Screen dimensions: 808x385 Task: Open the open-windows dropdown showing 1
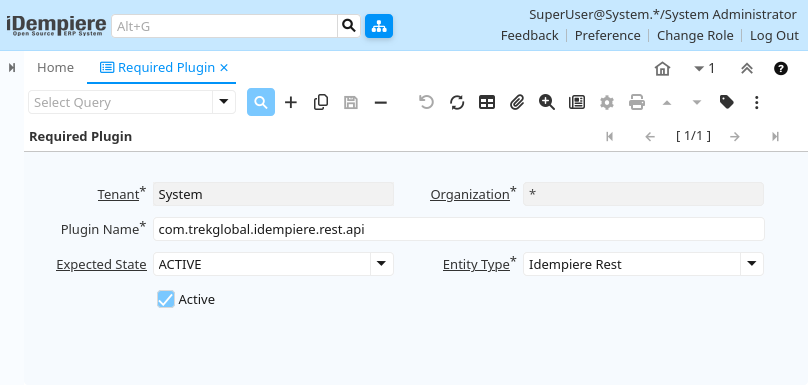click(704, 69)
